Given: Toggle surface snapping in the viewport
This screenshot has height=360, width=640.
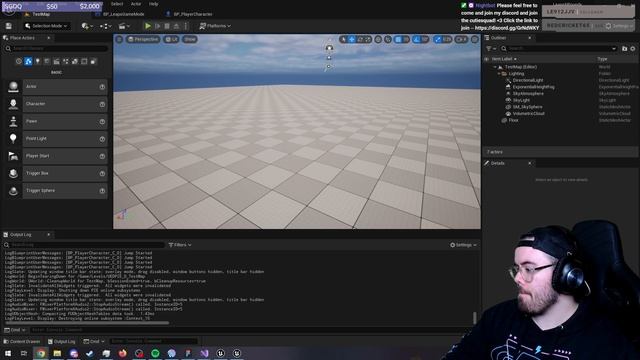Looking at the screenshot, I should 388,39.
